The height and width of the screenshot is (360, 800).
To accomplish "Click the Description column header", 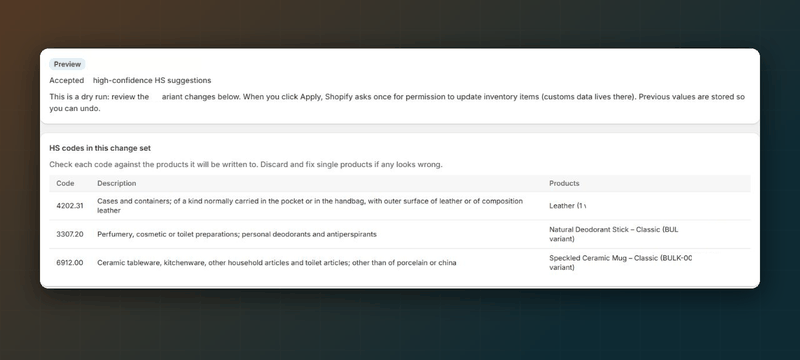I will [x=117, y=184].
